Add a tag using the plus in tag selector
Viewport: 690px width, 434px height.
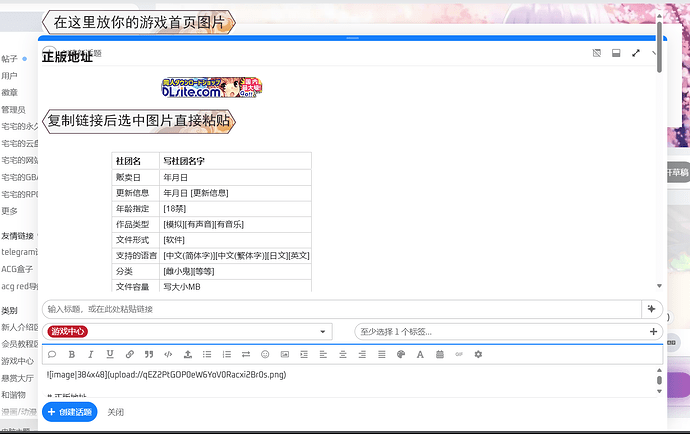[x=653, y=331]
